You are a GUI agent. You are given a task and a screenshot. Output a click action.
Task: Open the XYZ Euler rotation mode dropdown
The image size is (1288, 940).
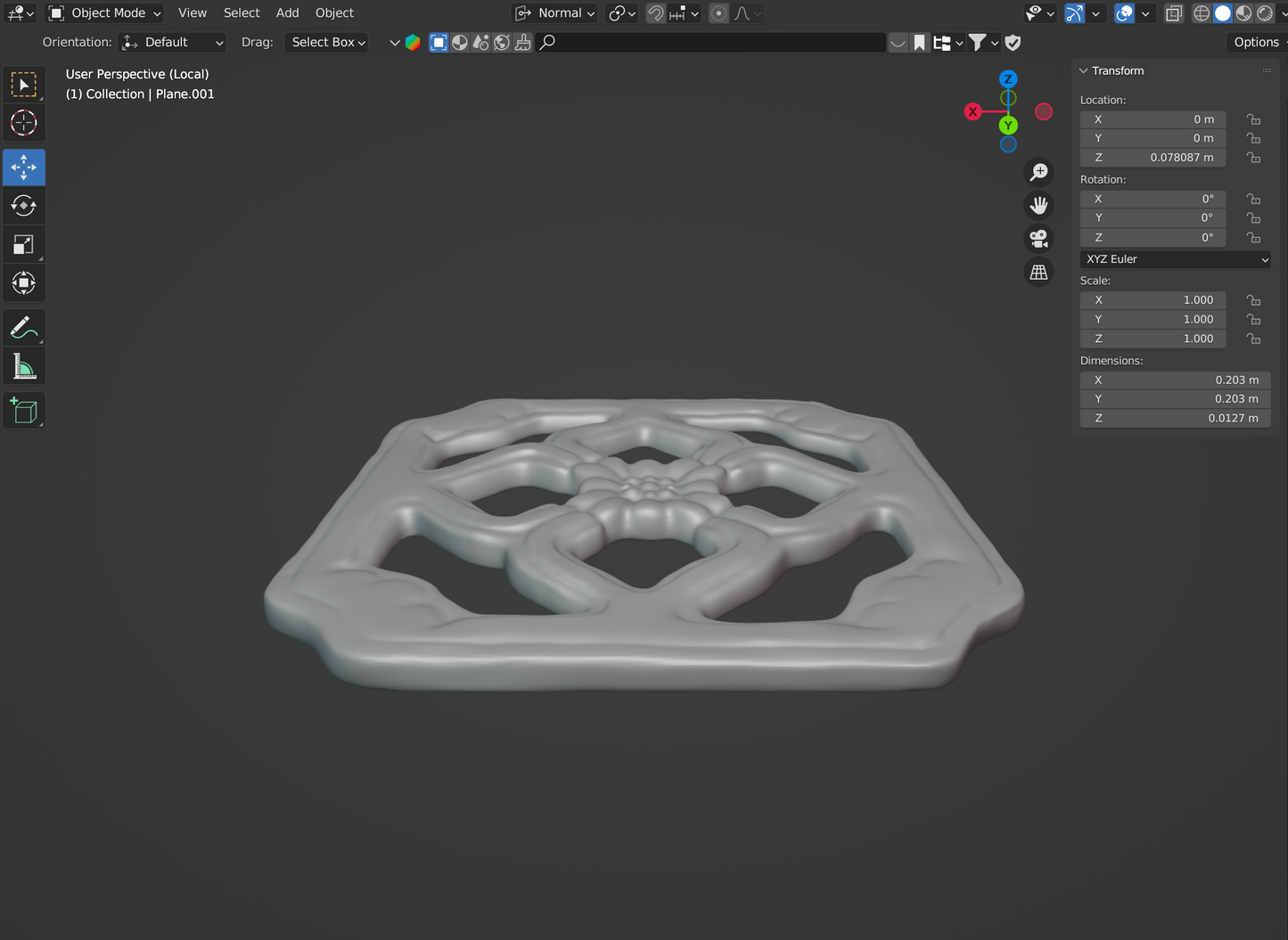click(1176, 259)
